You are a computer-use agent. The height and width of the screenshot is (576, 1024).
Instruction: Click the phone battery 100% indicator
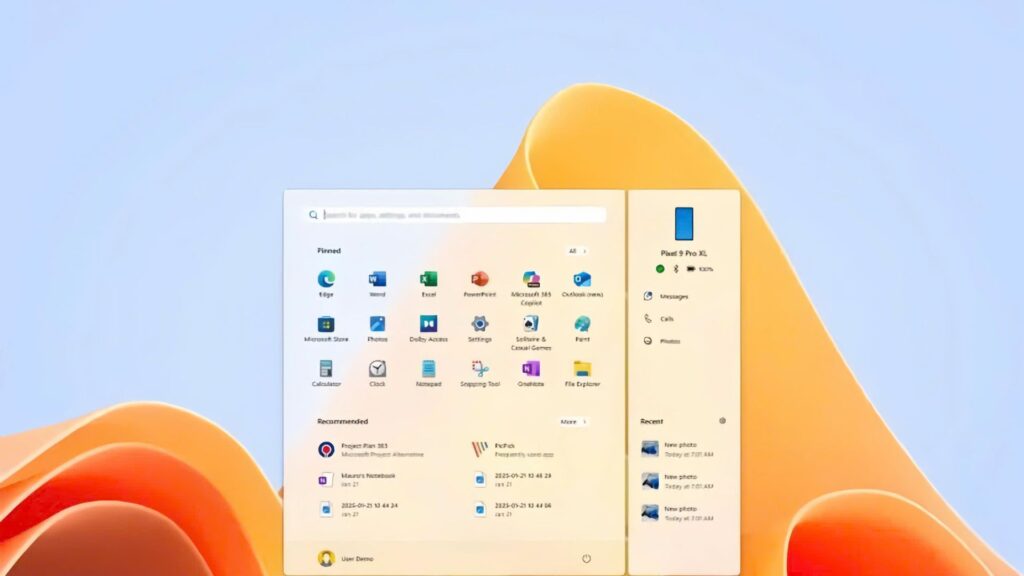click(x=699, y=269)
